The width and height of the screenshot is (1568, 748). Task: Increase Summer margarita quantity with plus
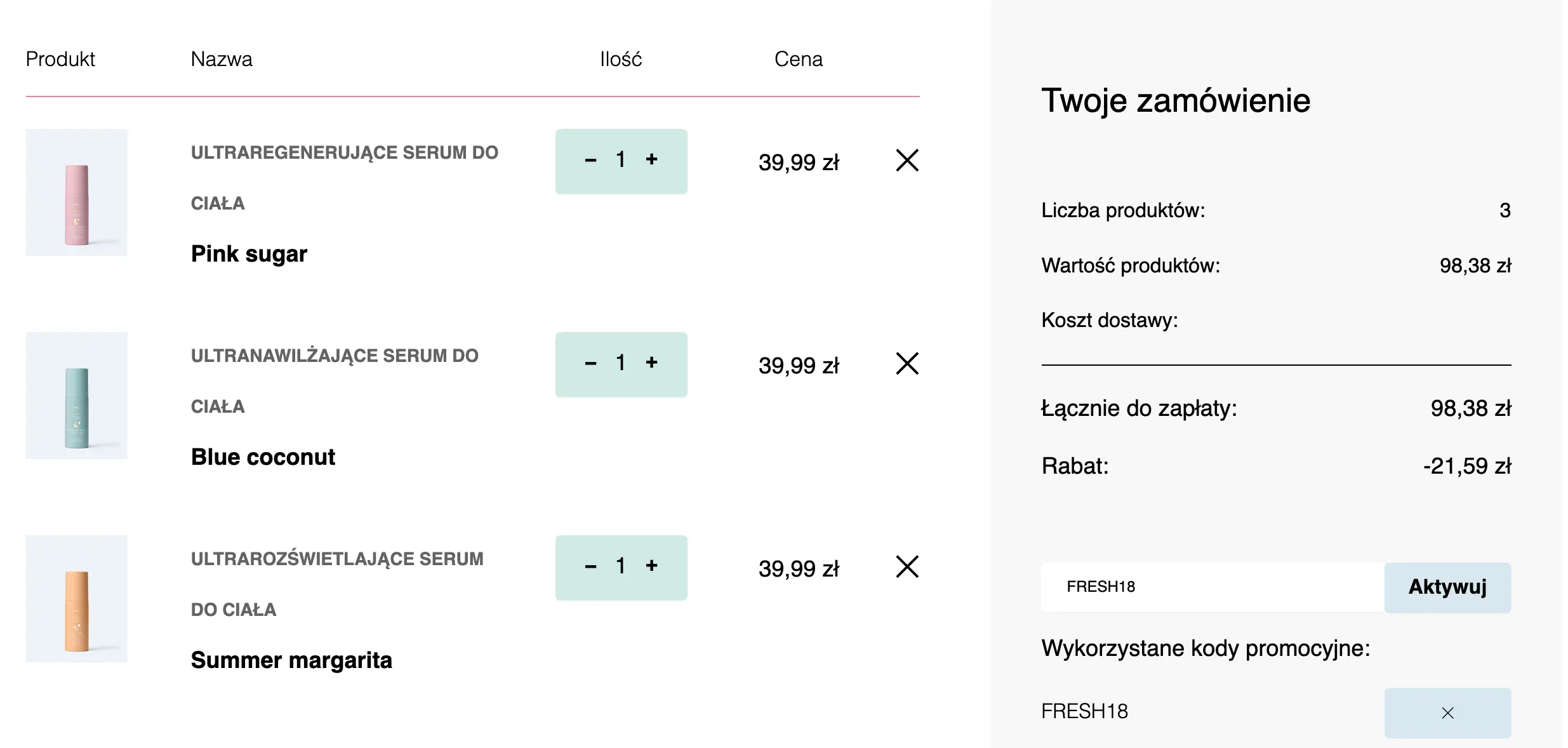[651, 566]
